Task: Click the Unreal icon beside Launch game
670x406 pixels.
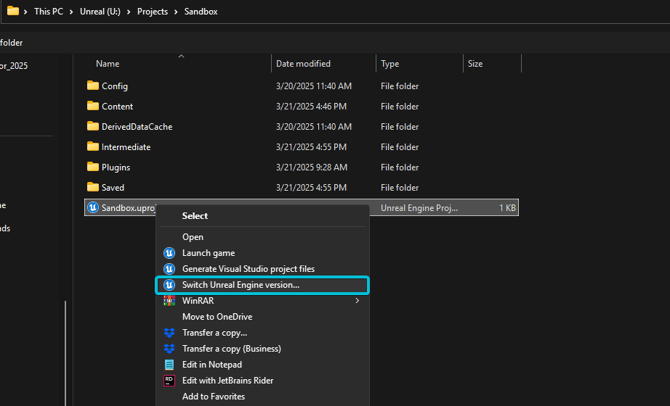Action: click(x=169, y=253)
